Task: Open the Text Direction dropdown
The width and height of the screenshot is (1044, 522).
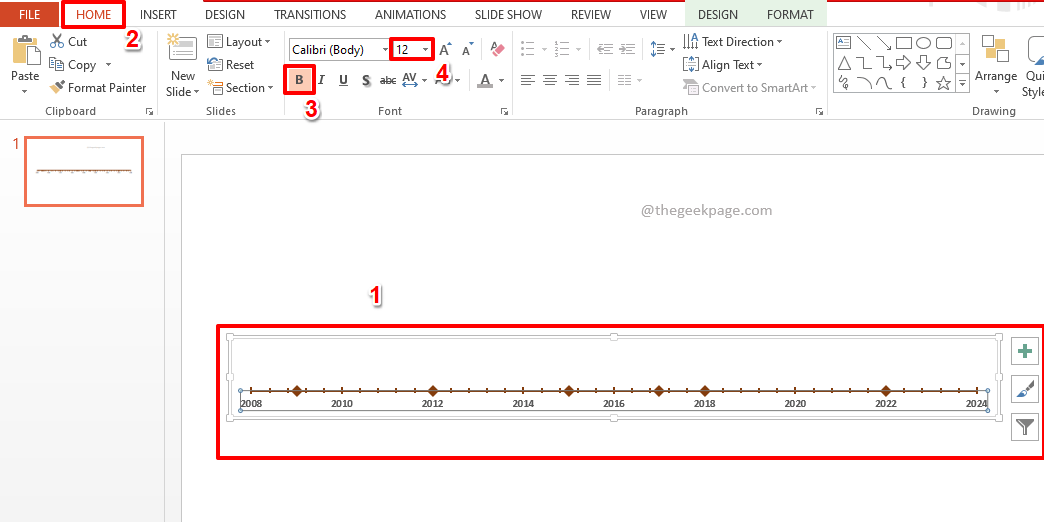Action: tap(733, 42)
